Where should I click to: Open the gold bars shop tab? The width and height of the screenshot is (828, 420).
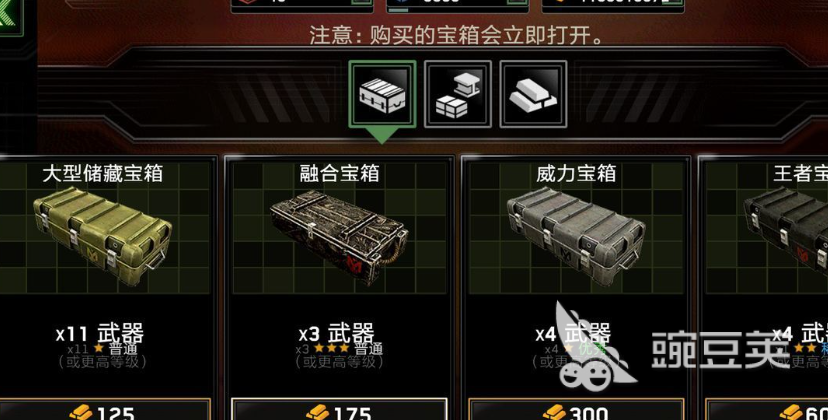pos(533,94)
